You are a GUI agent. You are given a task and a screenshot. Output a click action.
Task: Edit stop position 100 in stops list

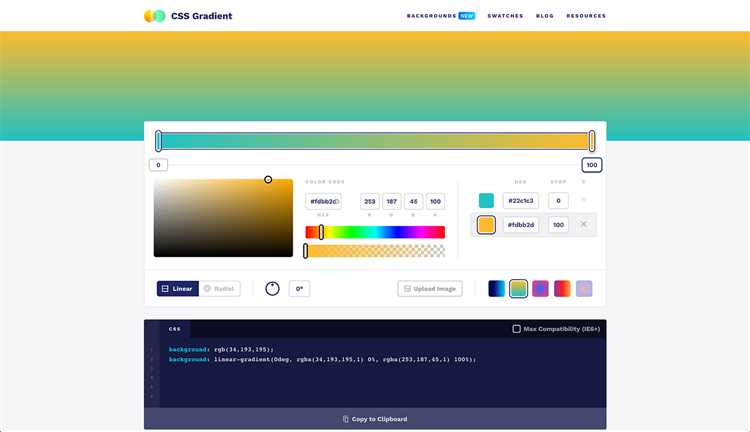558,225
